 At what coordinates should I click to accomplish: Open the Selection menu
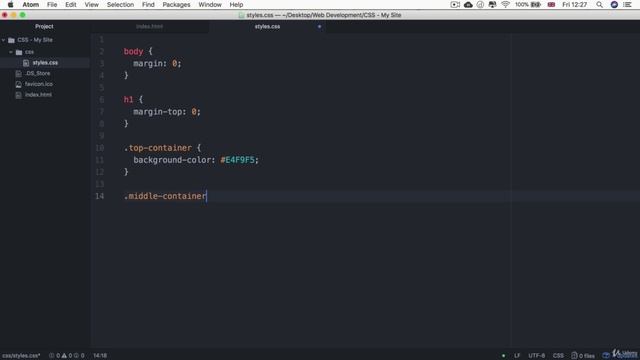coord(120,4)
